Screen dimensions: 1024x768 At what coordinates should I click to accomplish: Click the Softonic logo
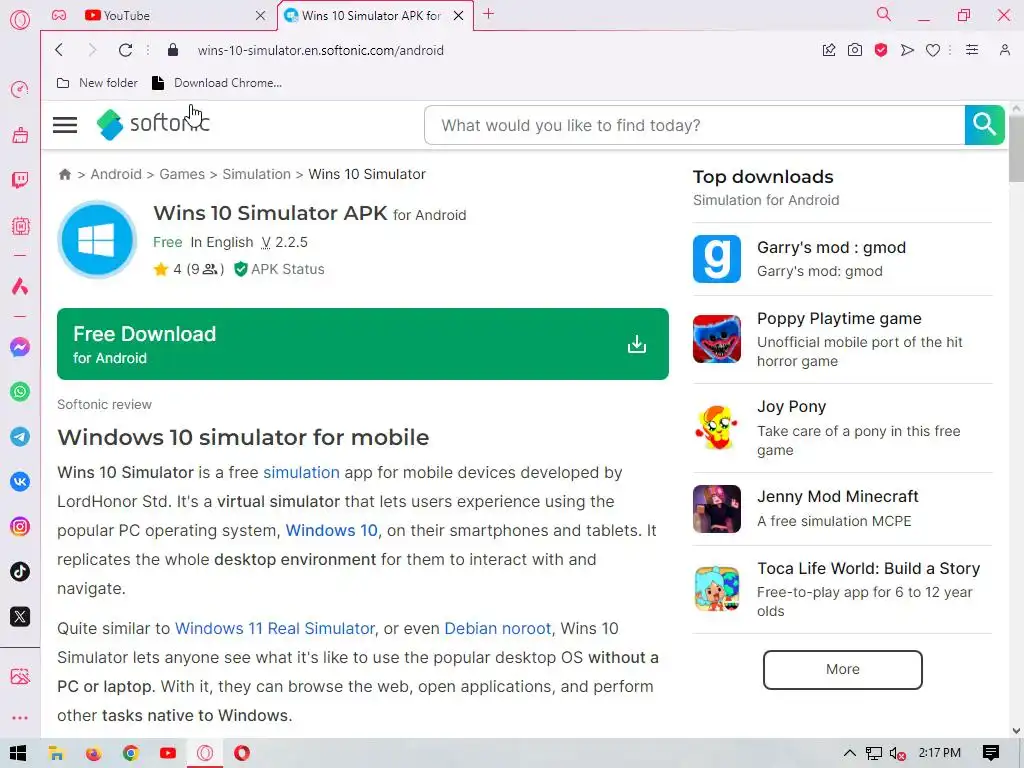point(153,123)
